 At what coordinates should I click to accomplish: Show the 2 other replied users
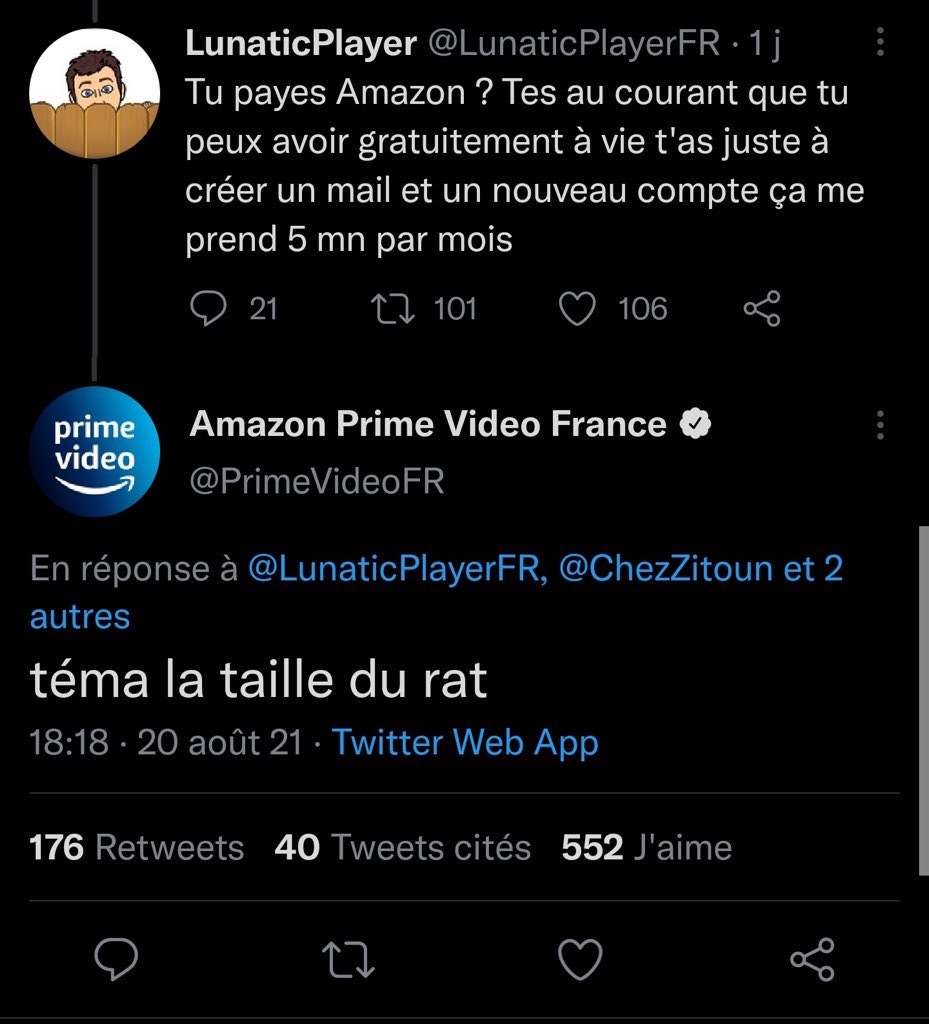coord(80,616)
